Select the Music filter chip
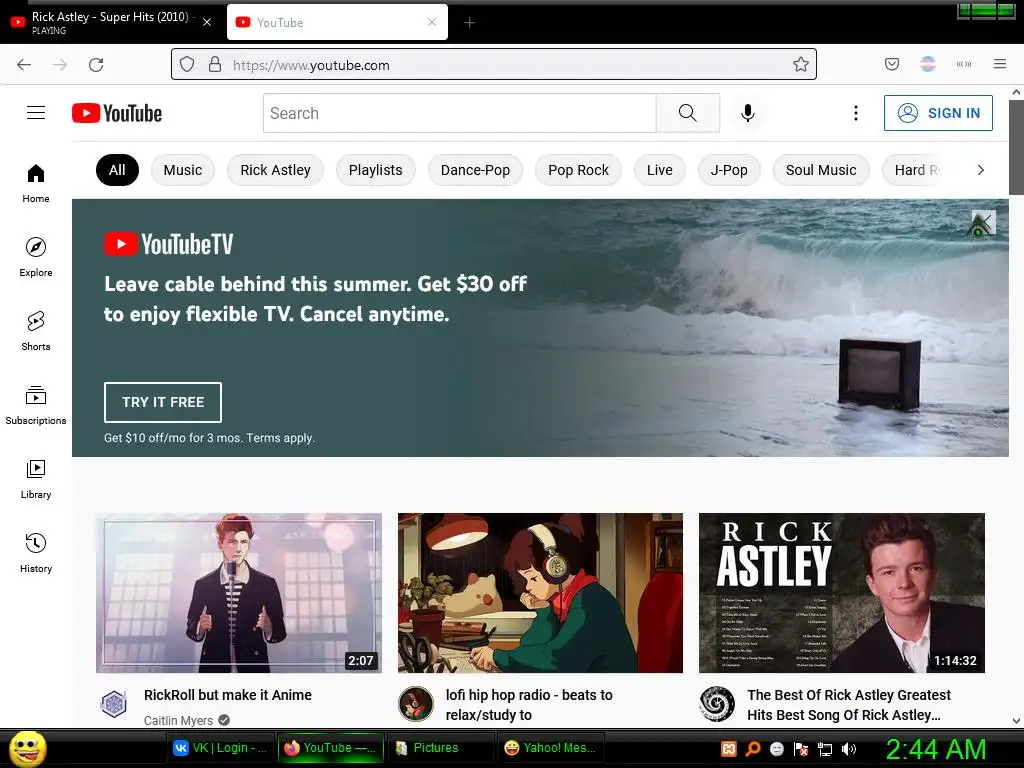The width and height of the screenshot is (1024, 768). pyautogui.click(x=183, y=170)
